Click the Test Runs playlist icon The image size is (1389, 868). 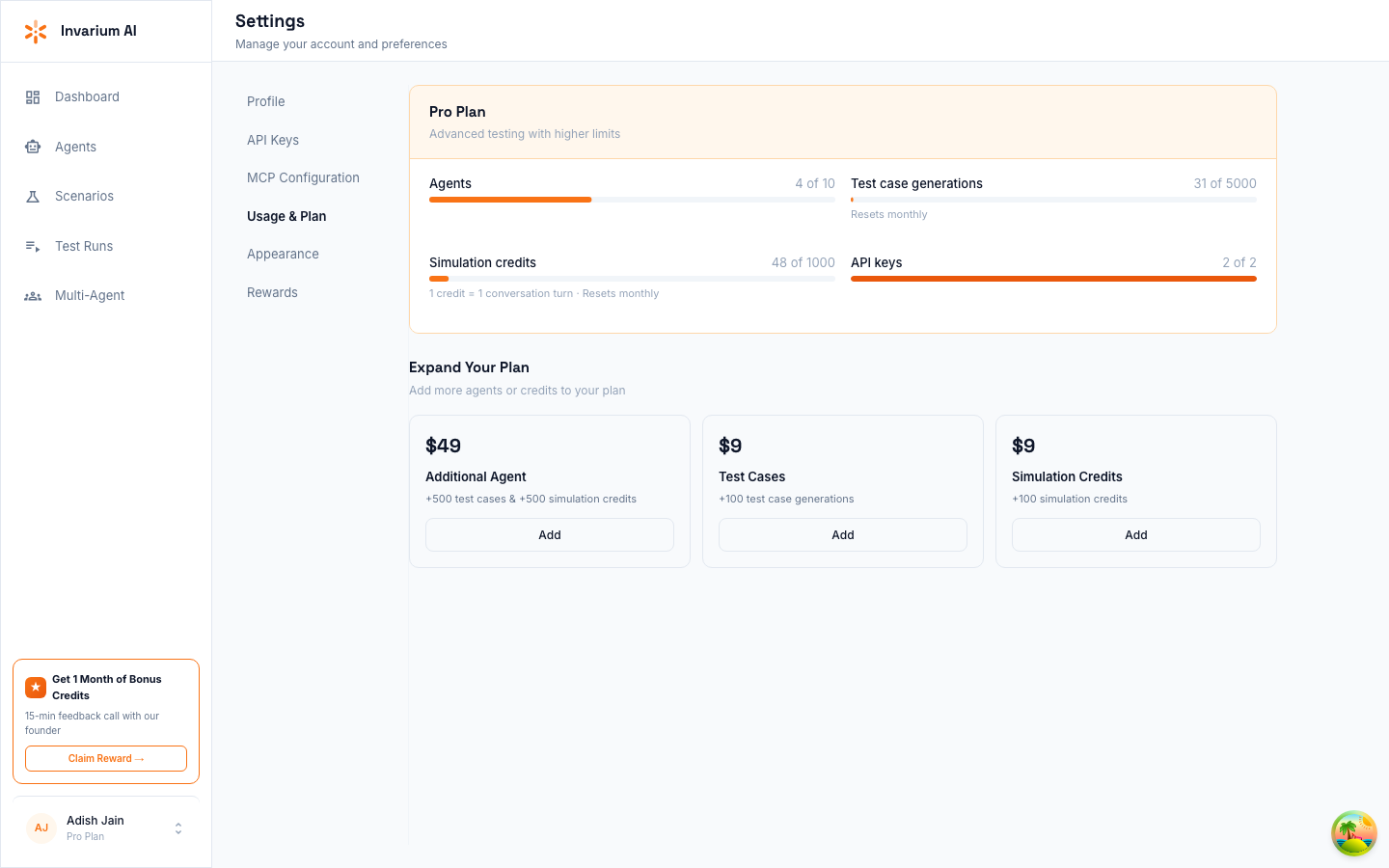[33, 247]
